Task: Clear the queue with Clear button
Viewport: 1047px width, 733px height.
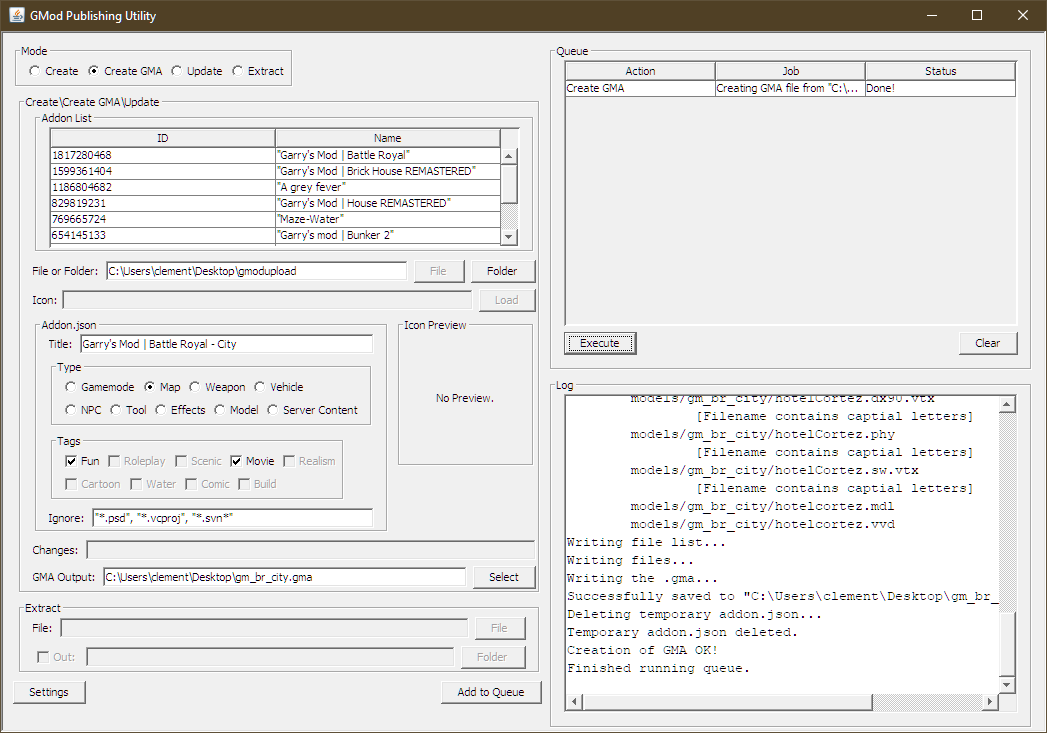Action: [x=988, y=343]
